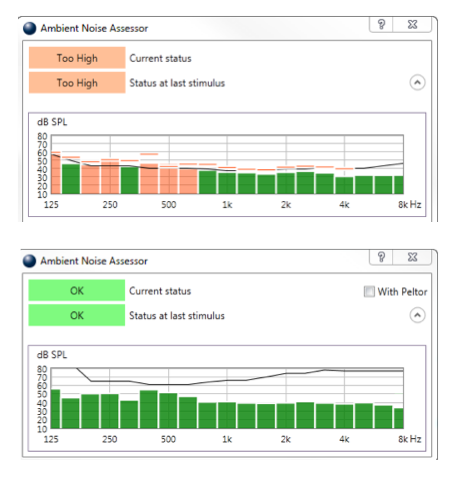Click blue sphere icon of lower window

29,261
